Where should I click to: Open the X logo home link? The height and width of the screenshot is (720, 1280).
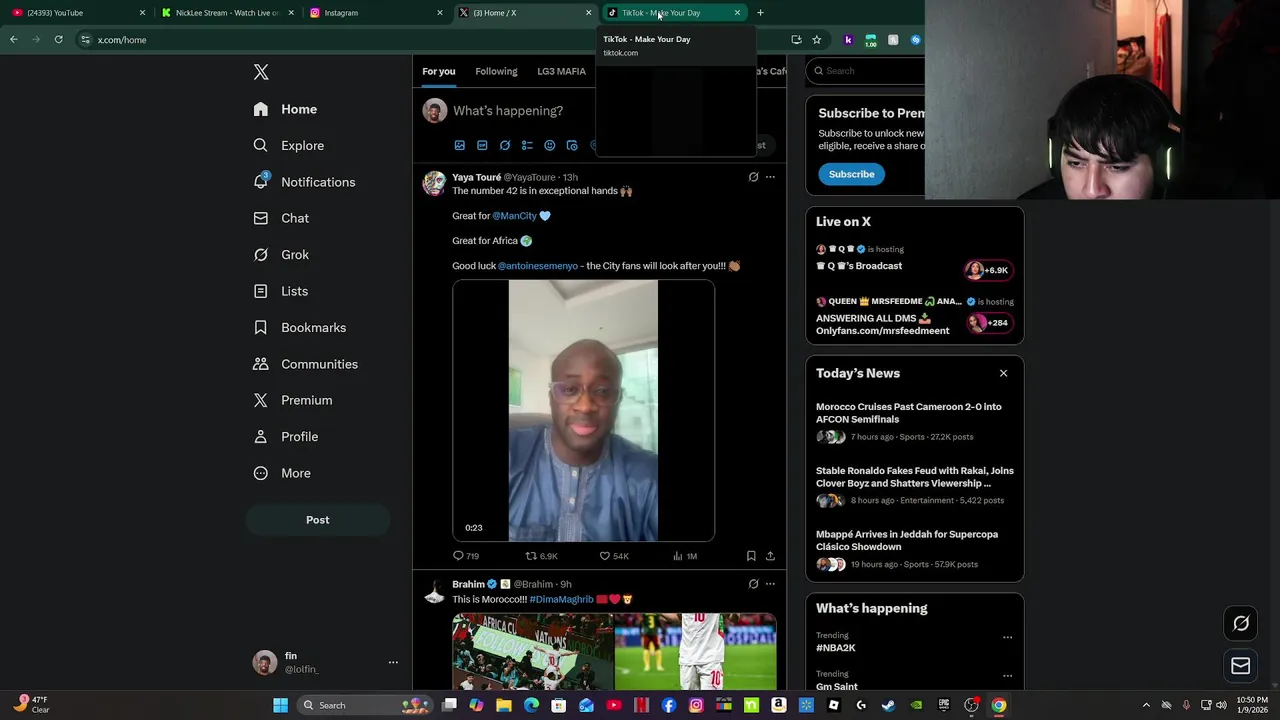coord(261,72)
